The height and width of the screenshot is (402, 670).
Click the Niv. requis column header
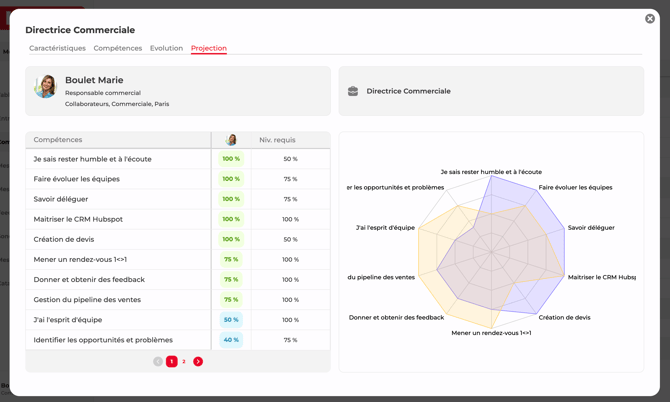coord(277,140)
